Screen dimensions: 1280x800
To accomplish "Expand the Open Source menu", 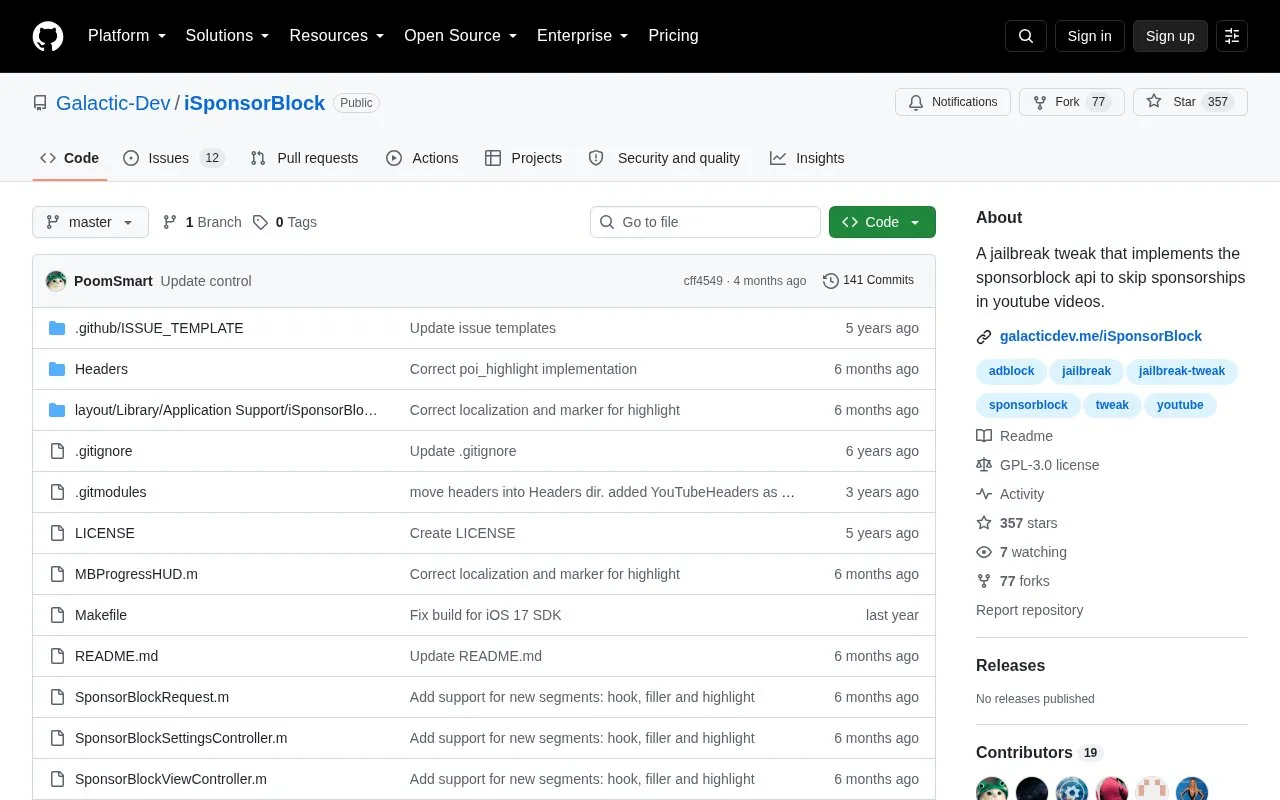I will point(461,36).
